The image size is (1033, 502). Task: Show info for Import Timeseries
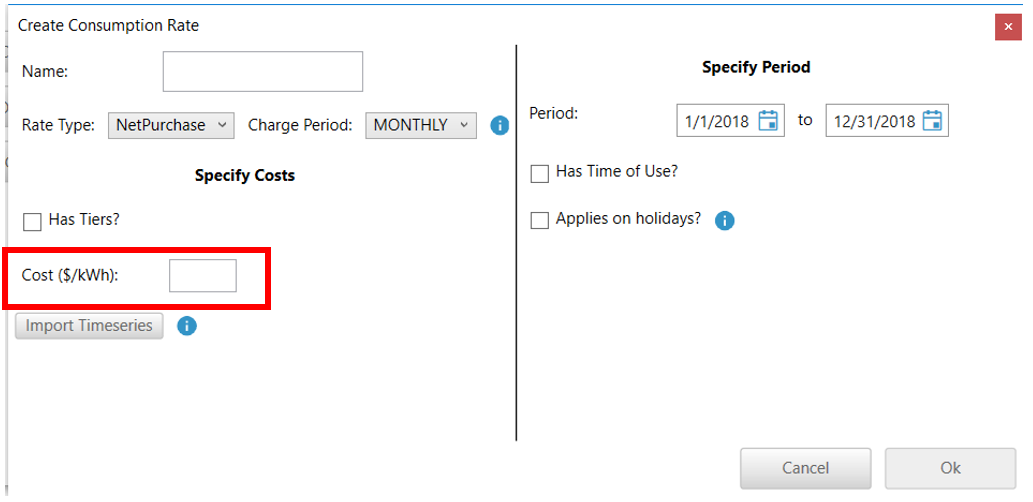pos(187,326)
